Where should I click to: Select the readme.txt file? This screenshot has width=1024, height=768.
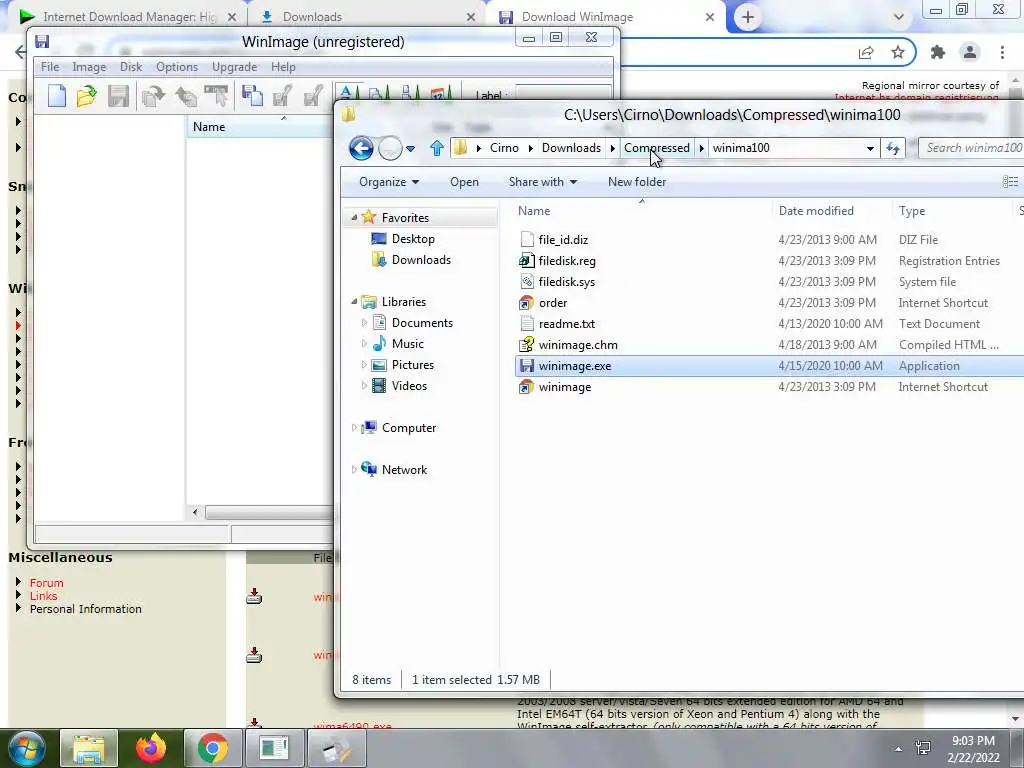[x=566, y=324]
